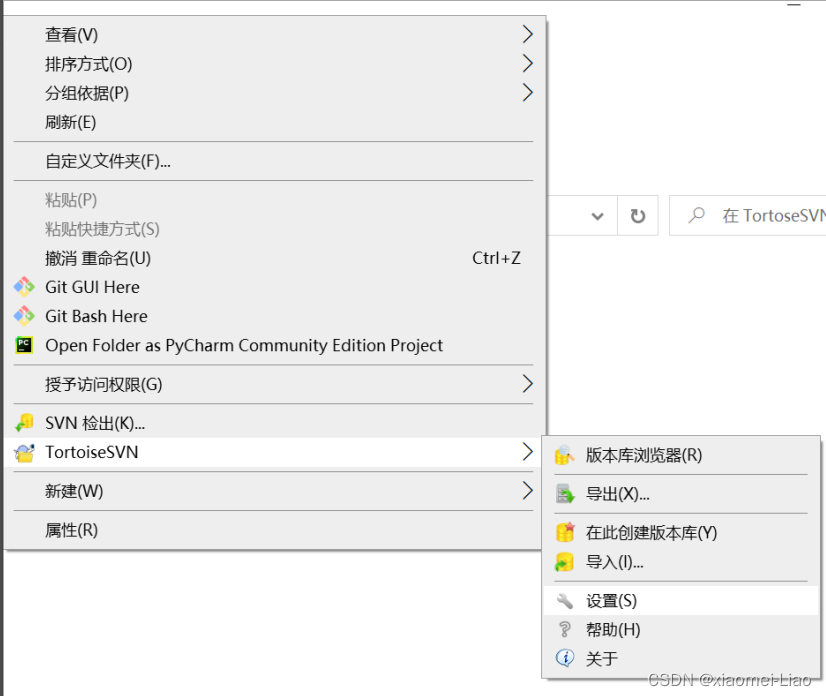This screenshot has height=696, width=826.
Task: Expand the 分组依据(P) submenu arrow
Action: click(x=527, y=93)
